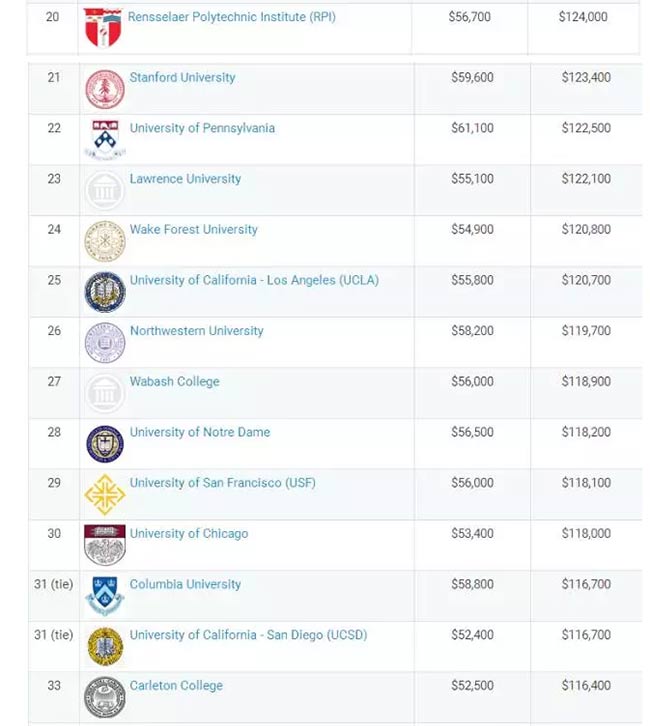Screen dimensions: 650x726
Task: Click the Northwestern University purple seal
Action: point(105,343)
